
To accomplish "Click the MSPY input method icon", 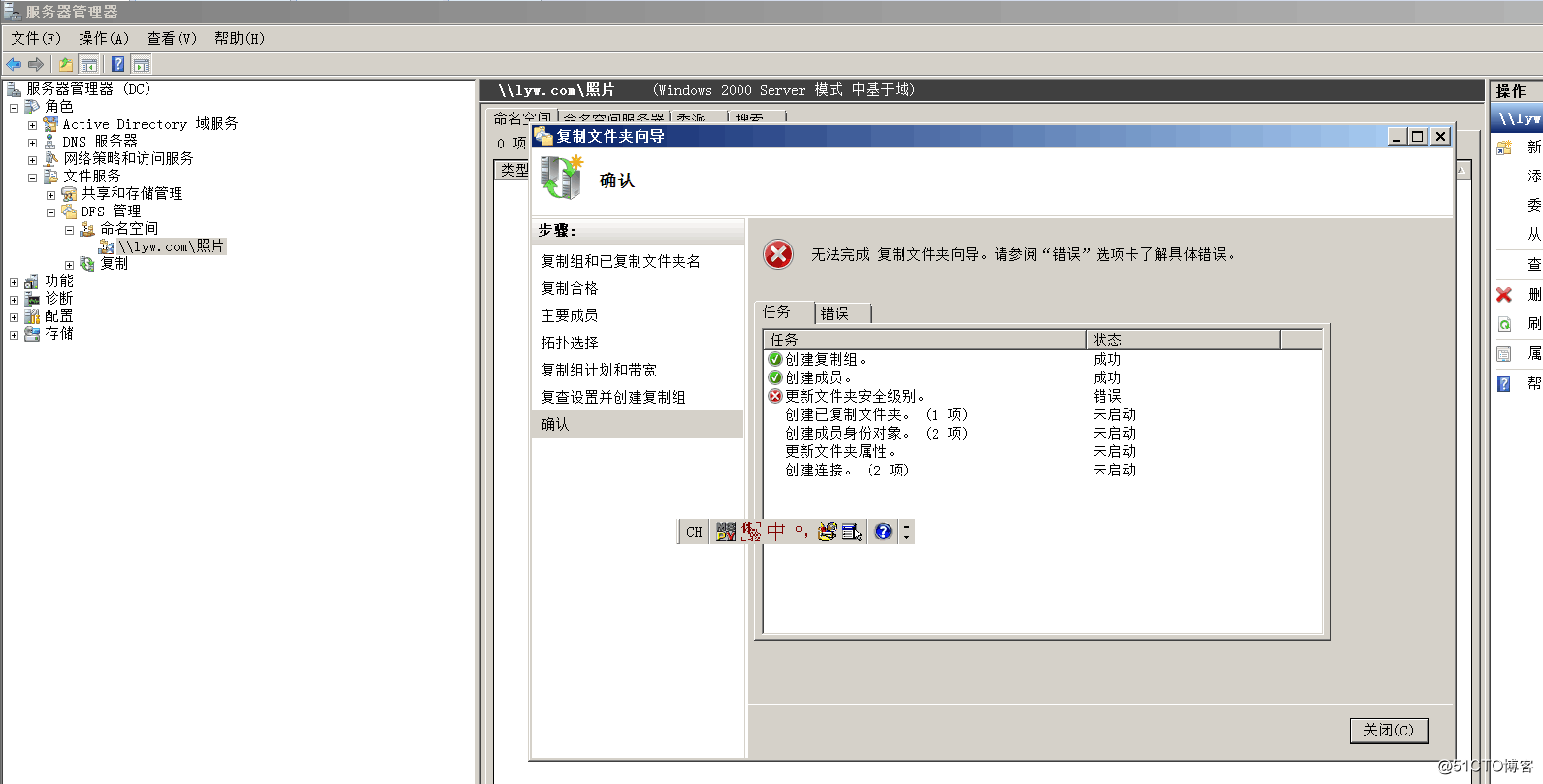I will (x=726, y=532).
